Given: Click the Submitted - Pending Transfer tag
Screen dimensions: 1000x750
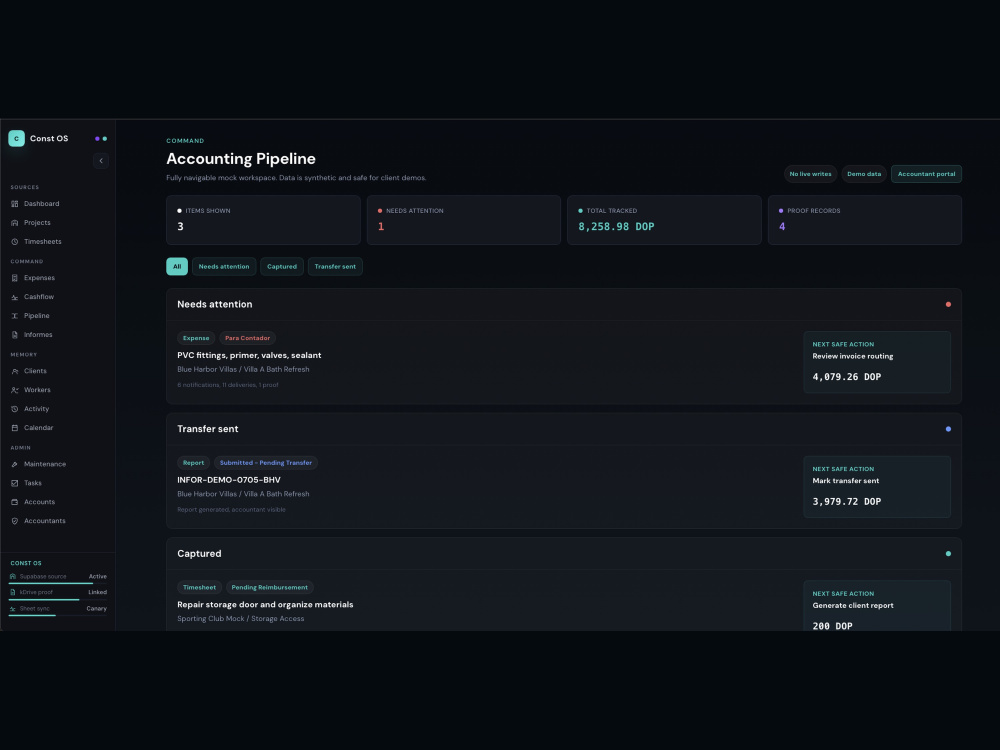Looking at the screenshot, I should (266, 463).
